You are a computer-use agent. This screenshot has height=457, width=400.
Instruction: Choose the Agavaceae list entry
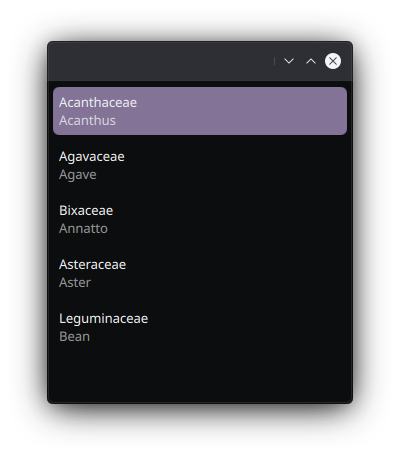click(200, 165)
